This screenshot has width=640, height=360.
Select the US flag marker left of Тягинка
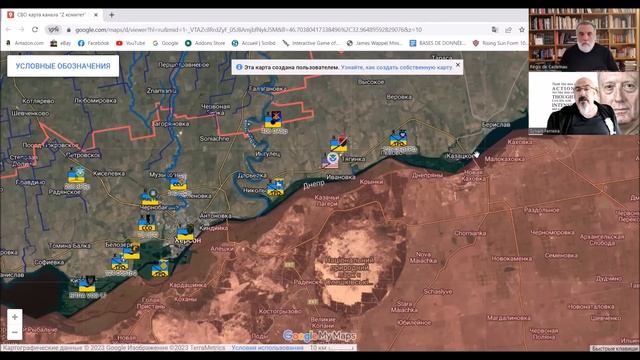330,160
